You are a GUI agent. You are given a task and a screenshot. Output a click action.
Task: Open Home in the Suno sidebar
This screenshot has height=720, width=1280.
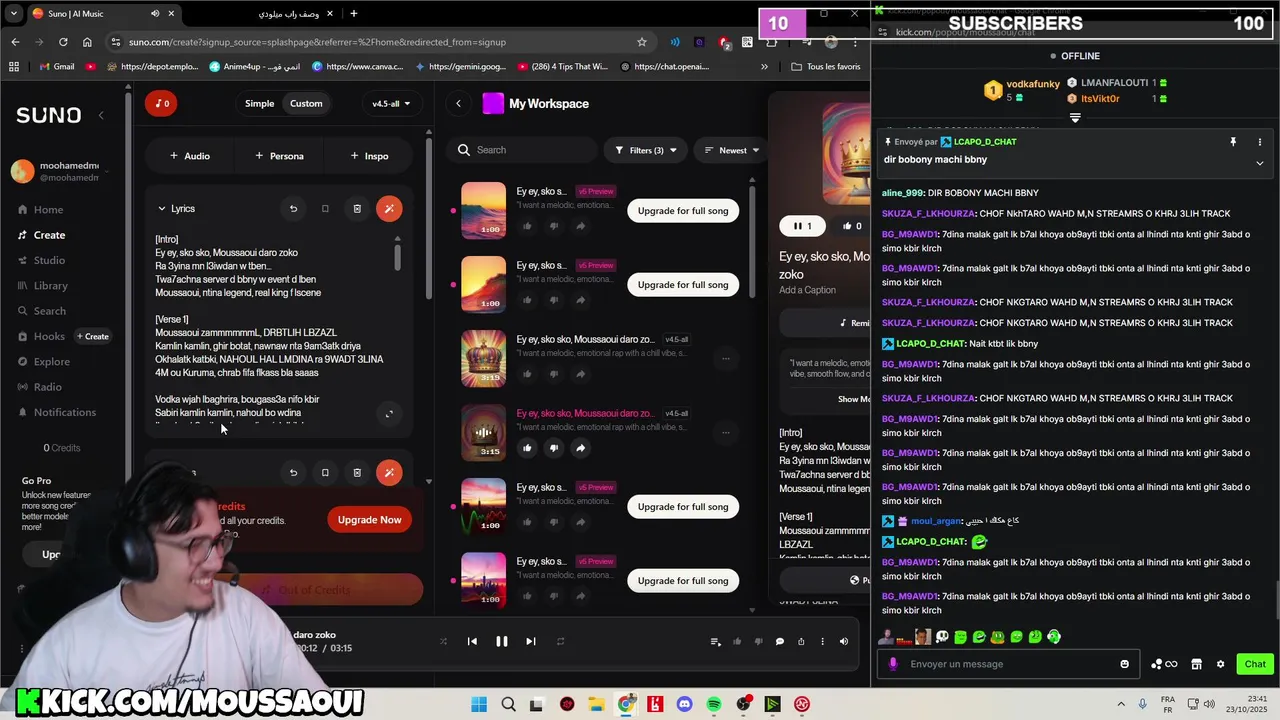(40, 210)
